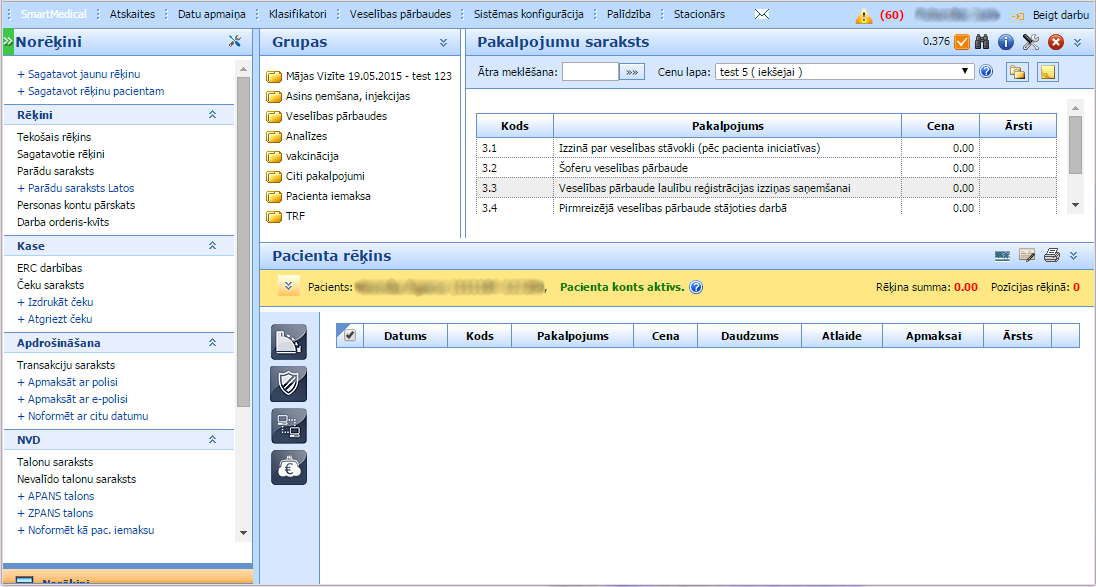
Task: Click Sagatavot jaunu rēķinu link
Action: click(78, 75)
